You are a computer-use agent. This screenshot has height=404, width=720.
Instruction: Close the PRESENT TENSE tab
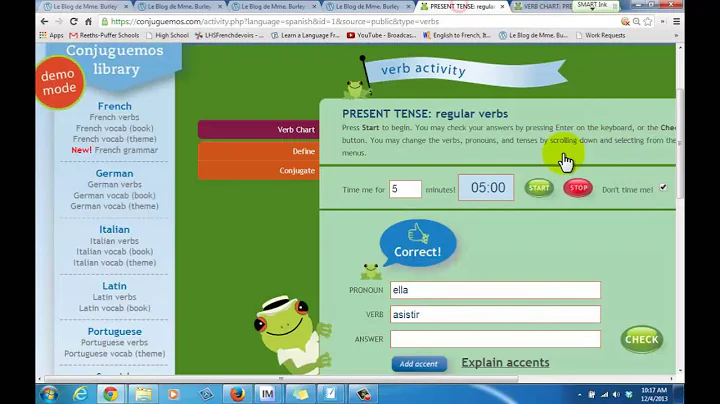coord(502,6)
